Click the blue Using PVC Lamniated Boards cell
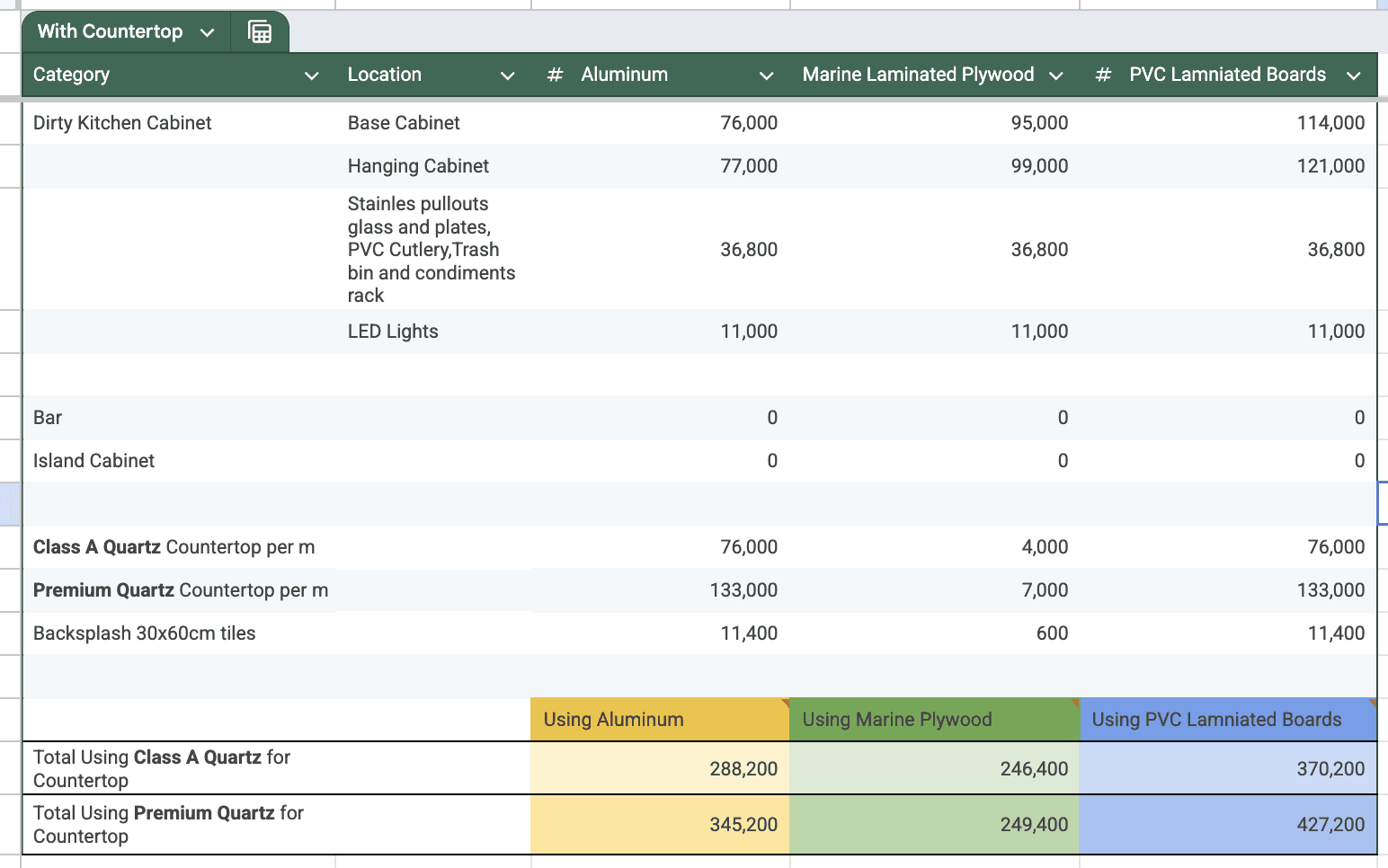 (1227, 720)
